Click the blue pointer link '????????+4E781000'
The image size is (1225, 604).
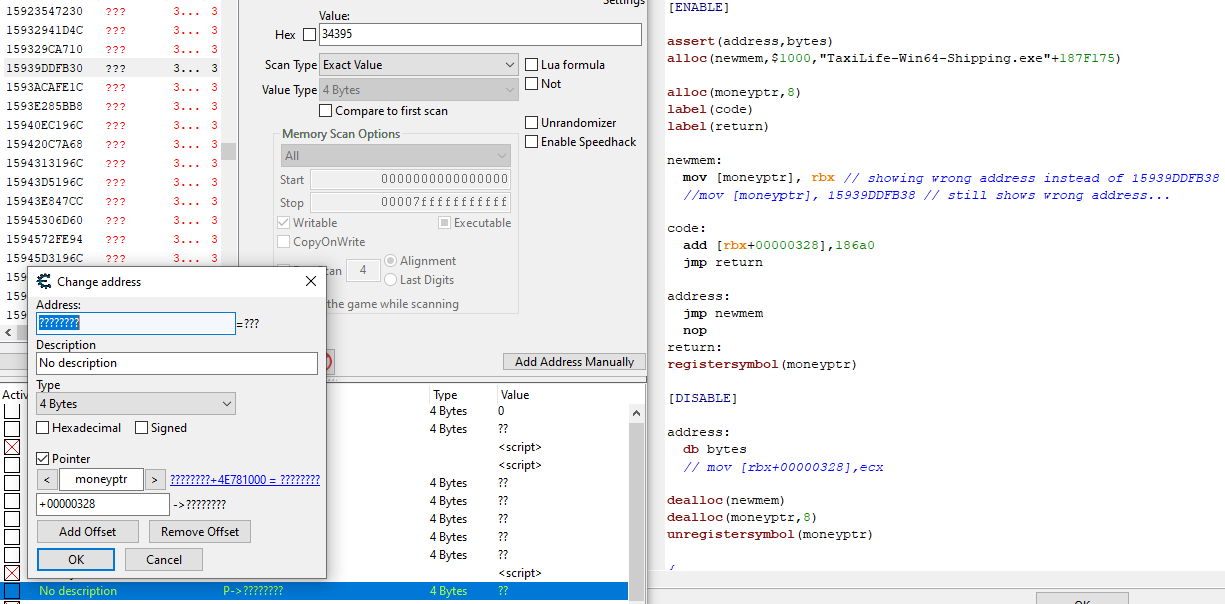[x=245, y=480]
